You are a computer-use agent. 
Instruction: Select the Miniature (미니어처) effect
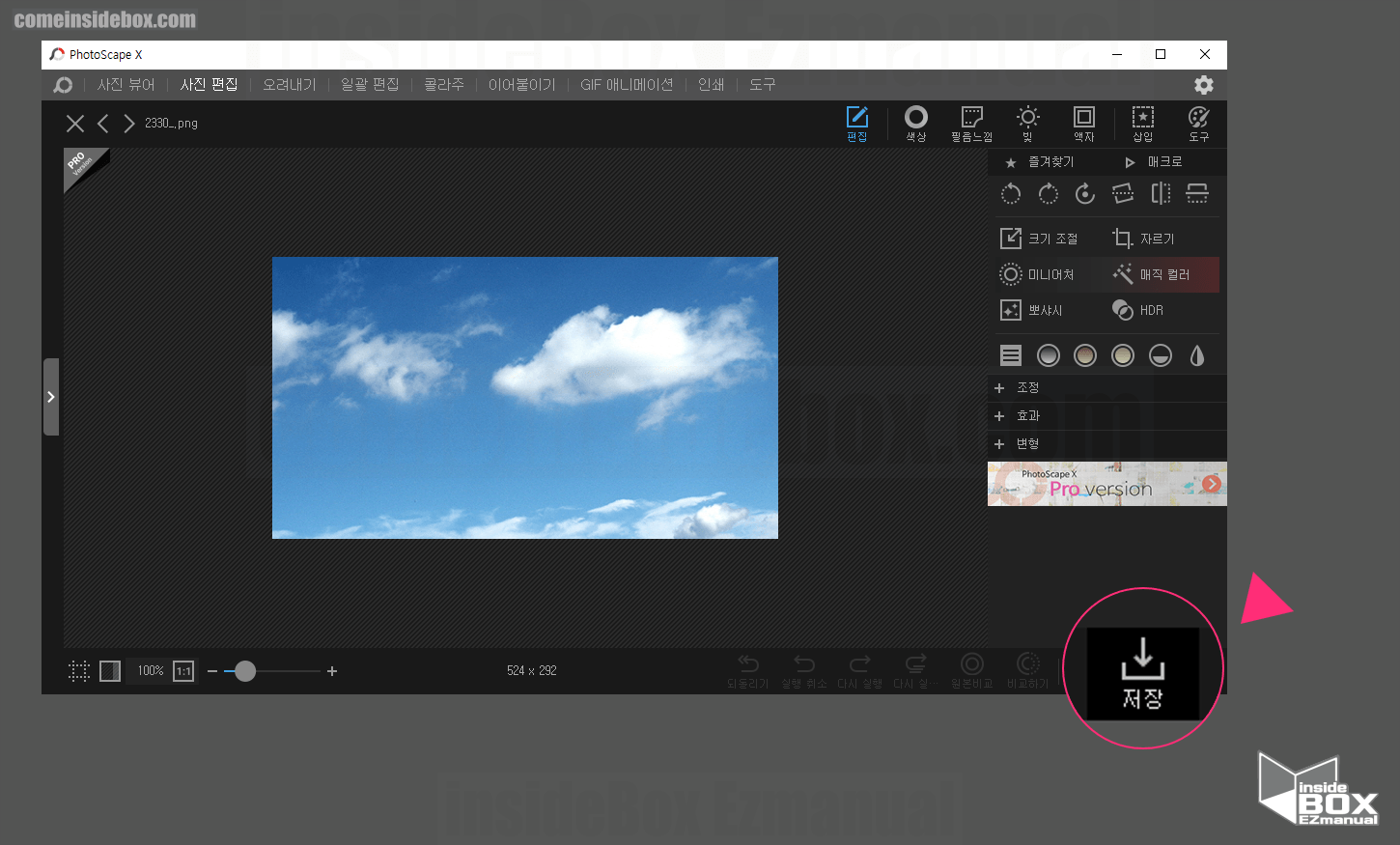point(1038,275)
